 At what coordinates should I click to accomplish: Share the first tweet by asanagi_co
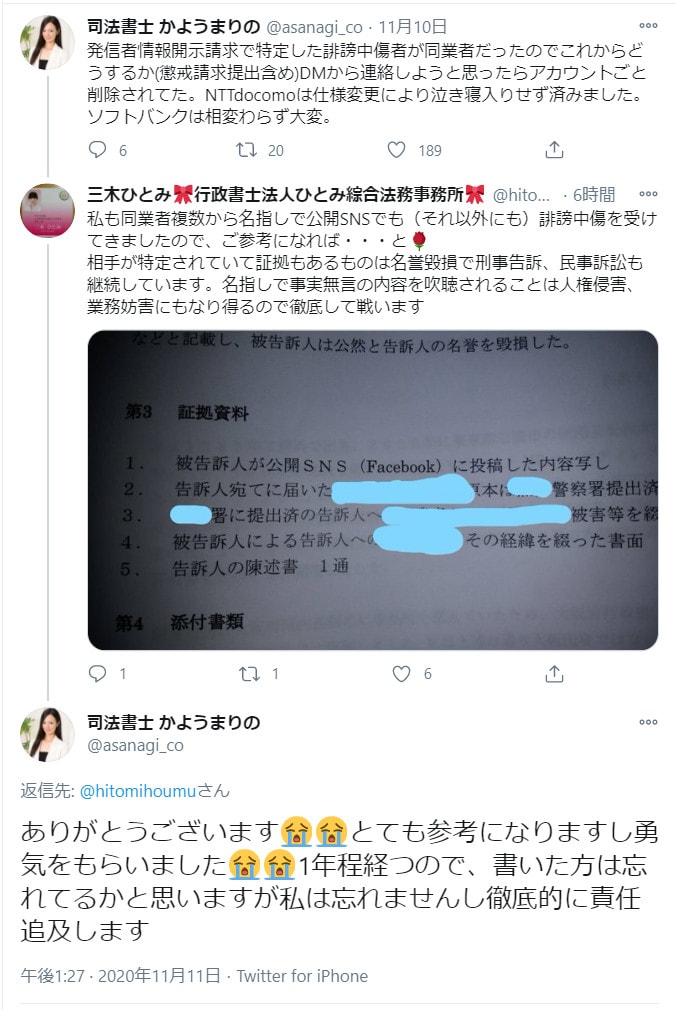[x=554, y=149]
